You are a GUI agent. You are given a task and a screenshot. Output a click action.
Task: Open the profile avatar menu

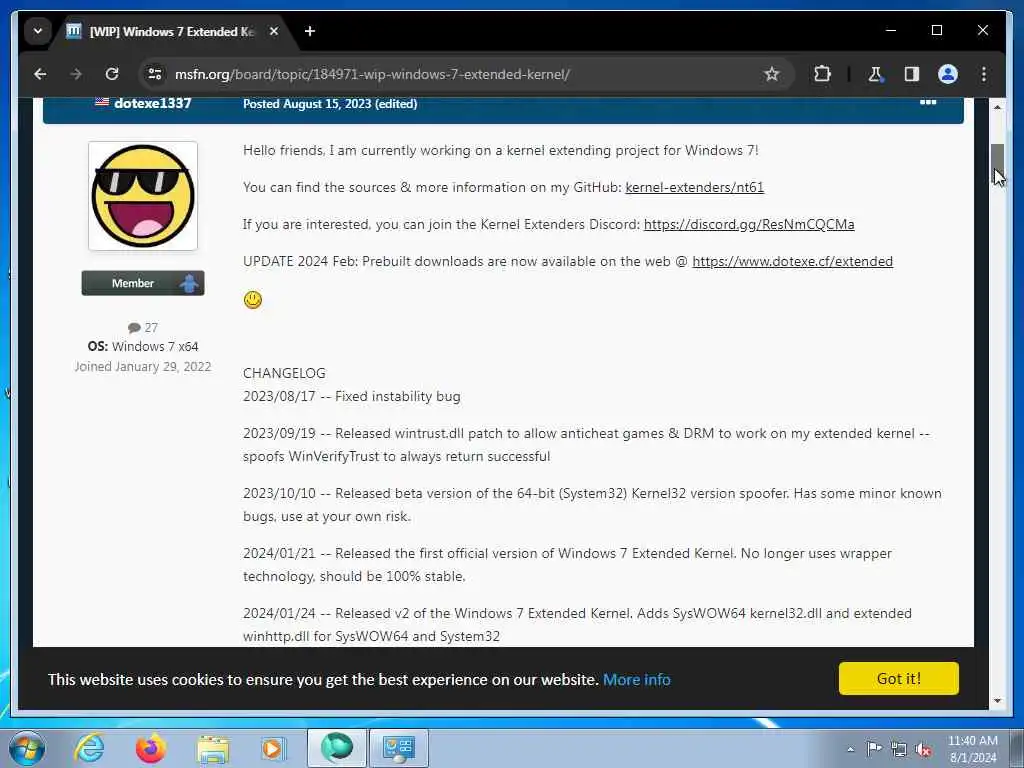[x=948, y=74]
